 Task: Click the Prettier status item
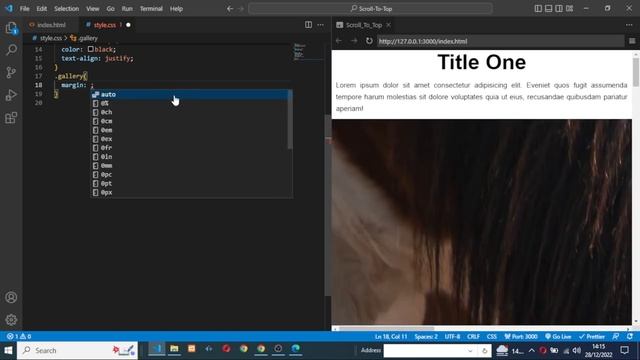click(591, 336)
